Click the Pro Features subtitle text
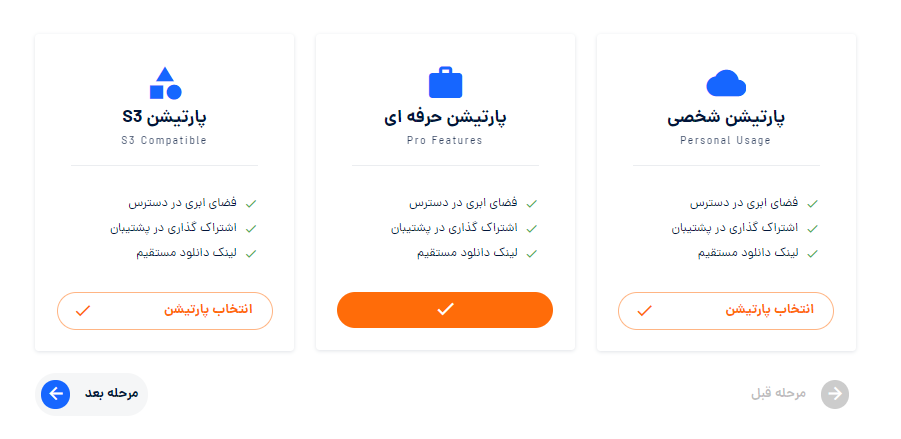The image size is (901, 439). tap(445, 140)
